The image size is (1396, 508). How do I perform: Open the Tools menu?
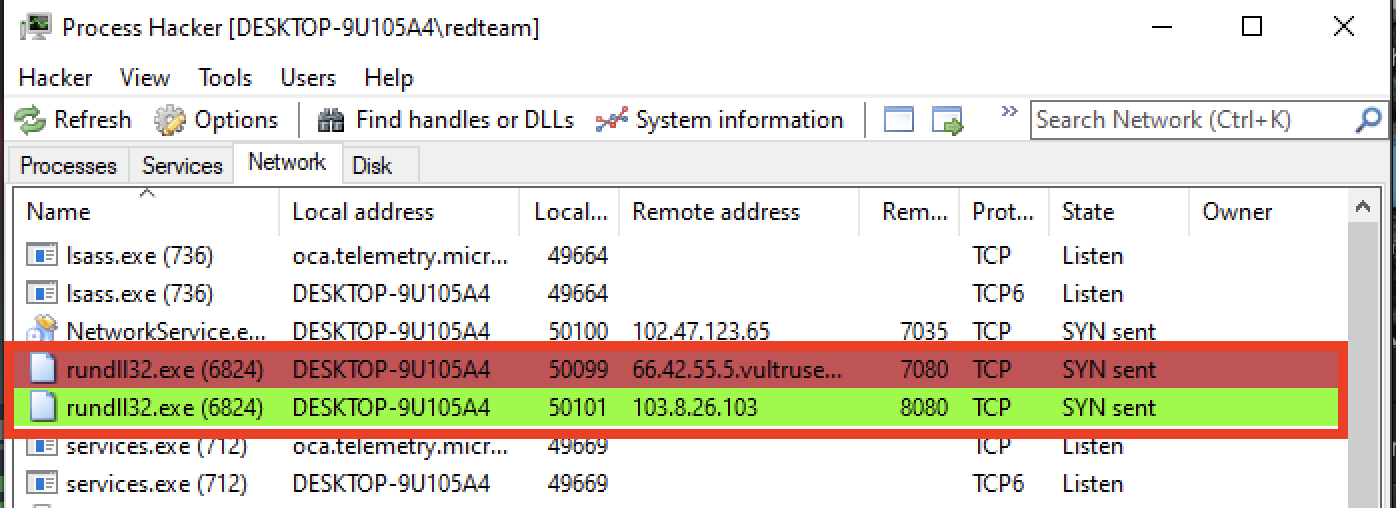pos(225,78)
